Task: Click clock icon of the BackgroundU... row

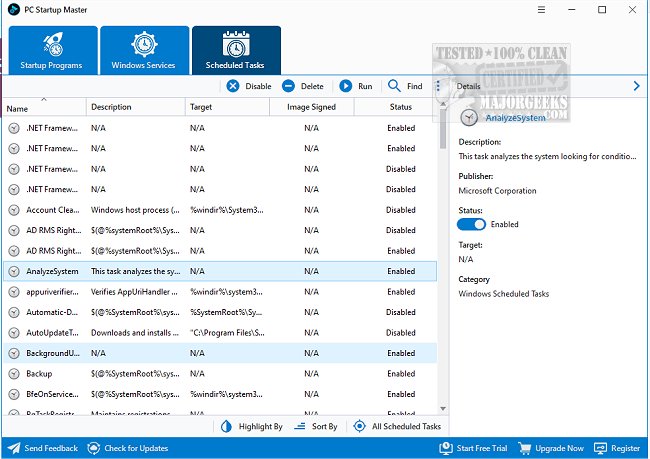Action: (14, 353)
